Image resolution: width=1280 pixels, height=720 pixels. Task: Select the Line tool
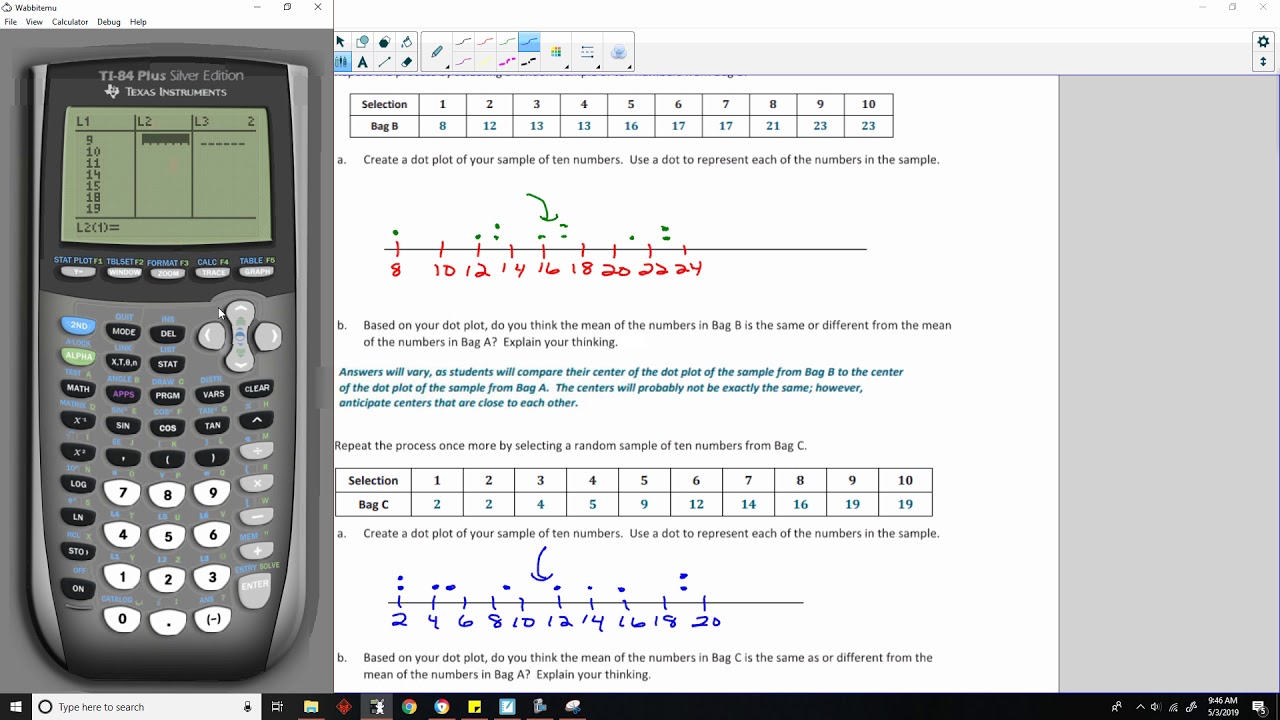[x=384, y=62]
